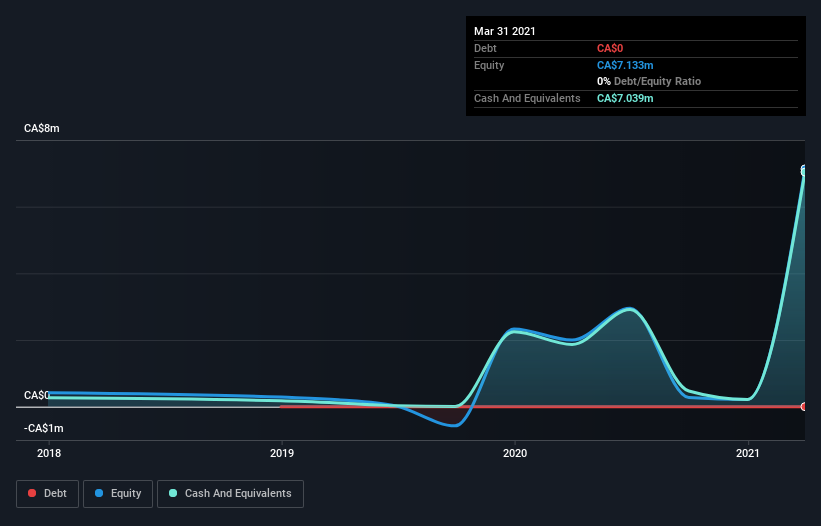The image size is (821, 526).
Task: Click the Cash And Equivalents tooltip label
Action: pos(527,98)
